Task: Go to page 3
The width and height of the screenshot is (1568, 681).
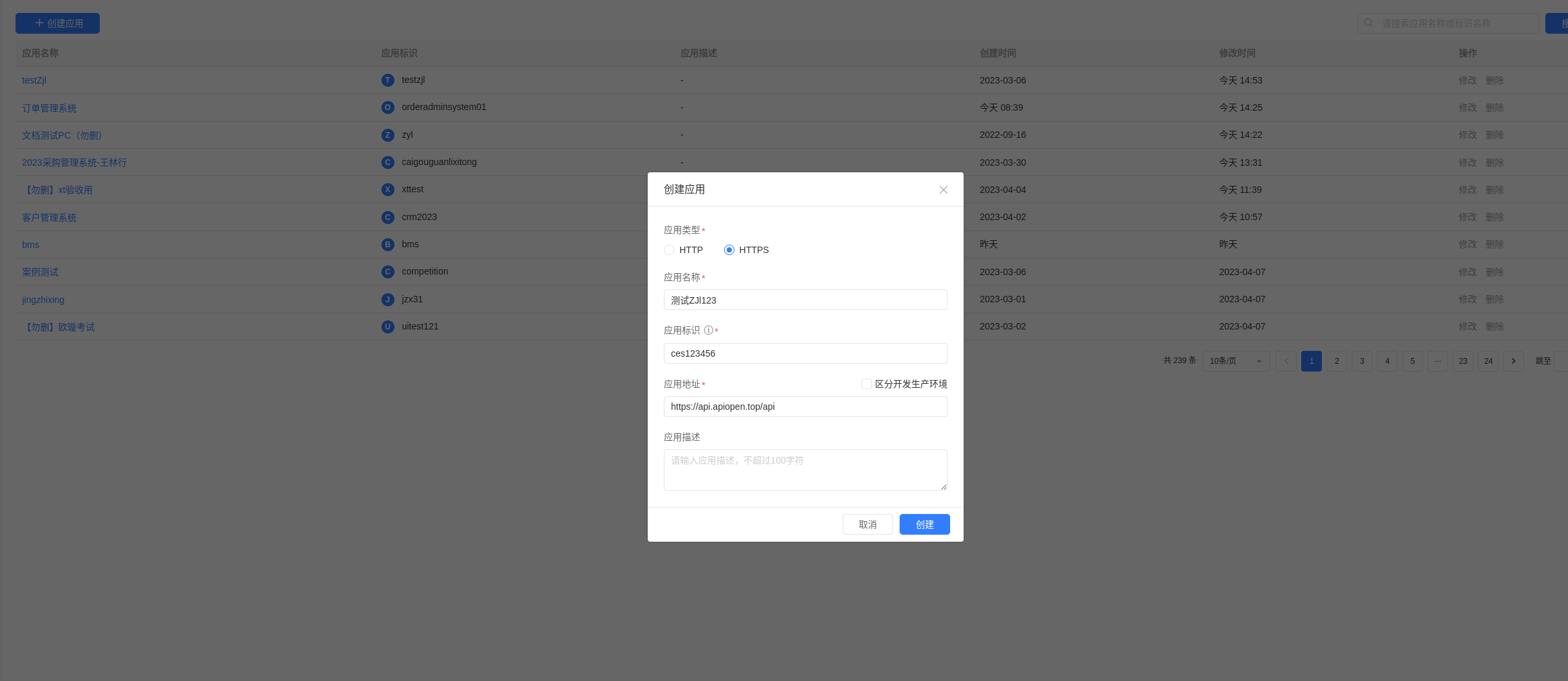Action: pos(1361,361)
